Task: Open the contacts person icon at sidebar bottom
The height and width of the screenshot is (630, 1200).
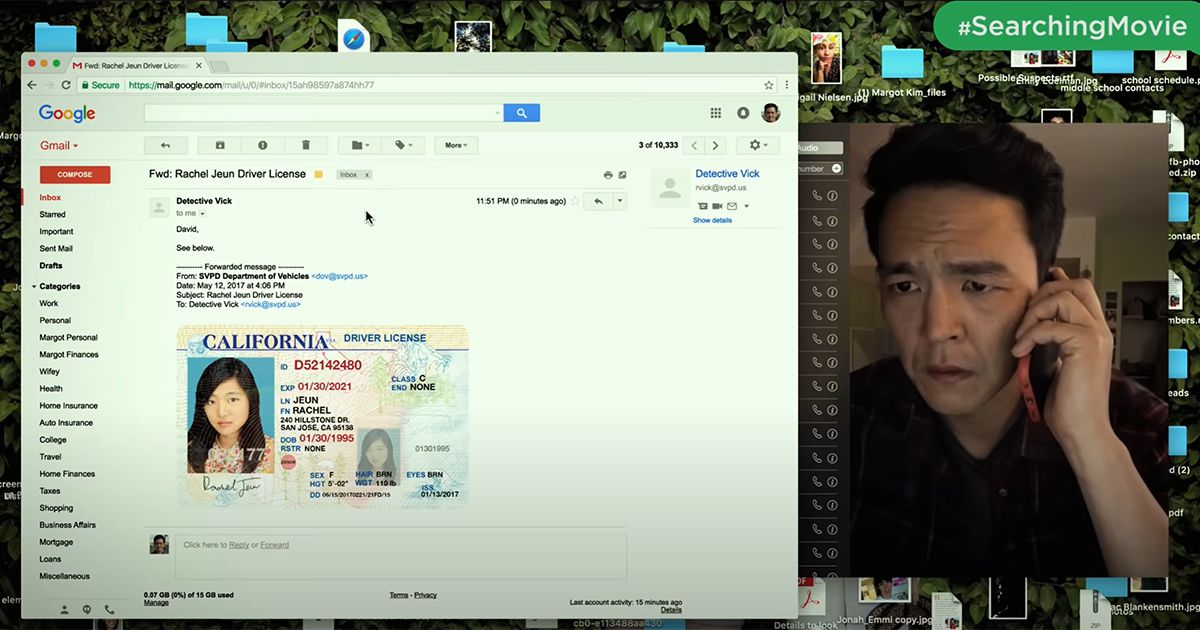Action: coord(65,609)
